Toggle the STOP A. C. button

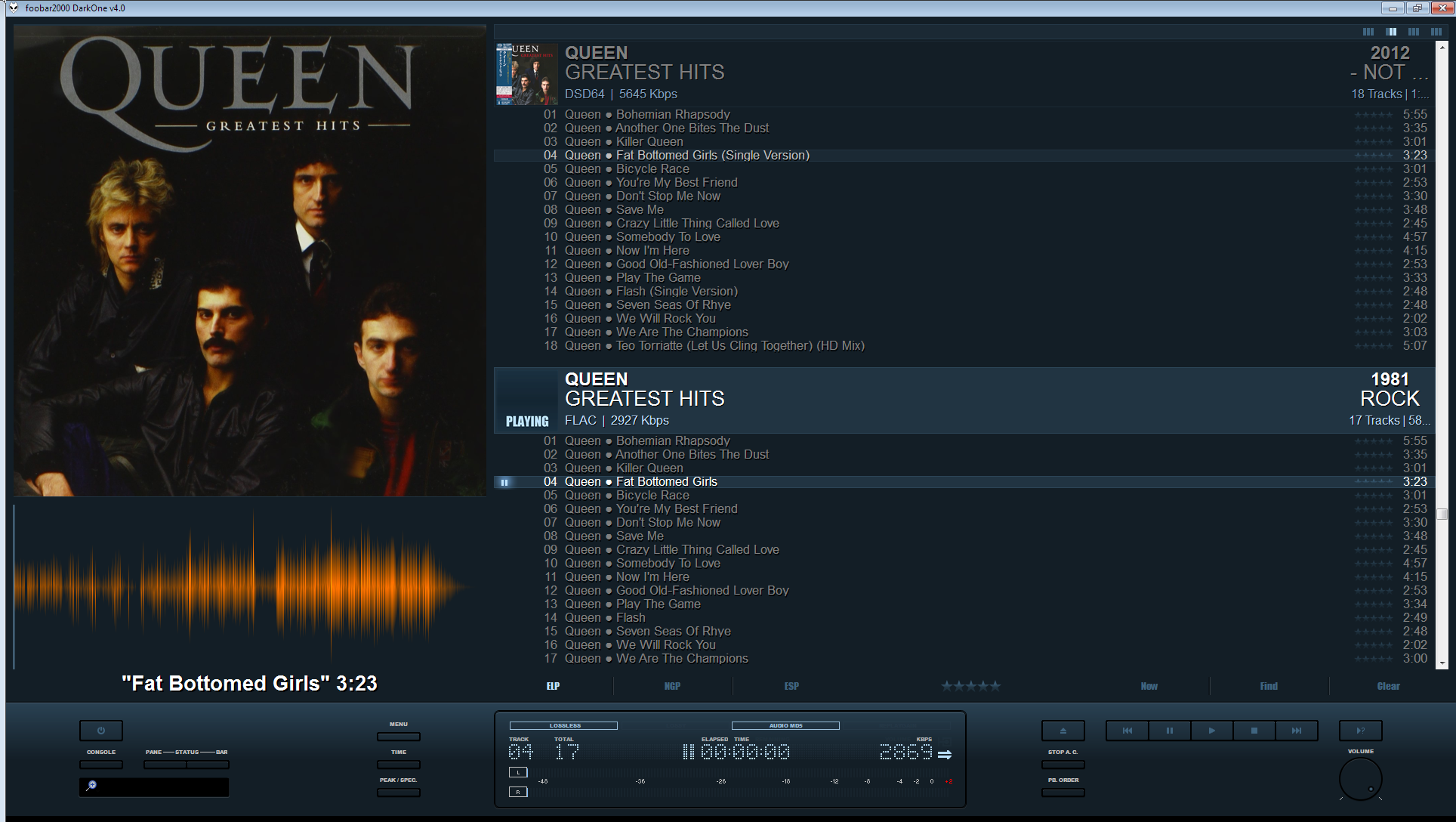coord(1063,765)
